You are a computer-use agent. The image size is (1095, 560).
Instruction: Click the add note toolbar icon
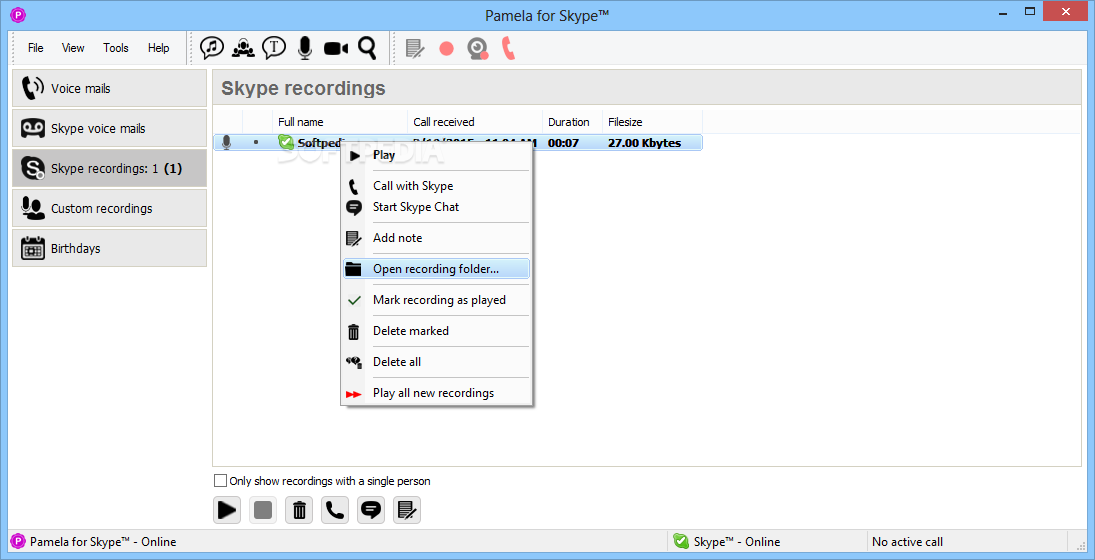pyautogui.click(x=416, y=48)
